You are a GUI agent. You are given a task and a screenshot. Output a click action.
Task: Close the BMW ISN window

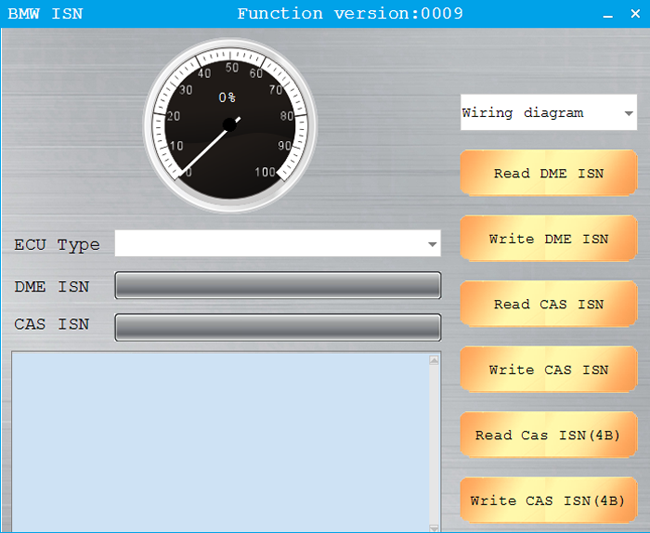click(x=635, y=14)
